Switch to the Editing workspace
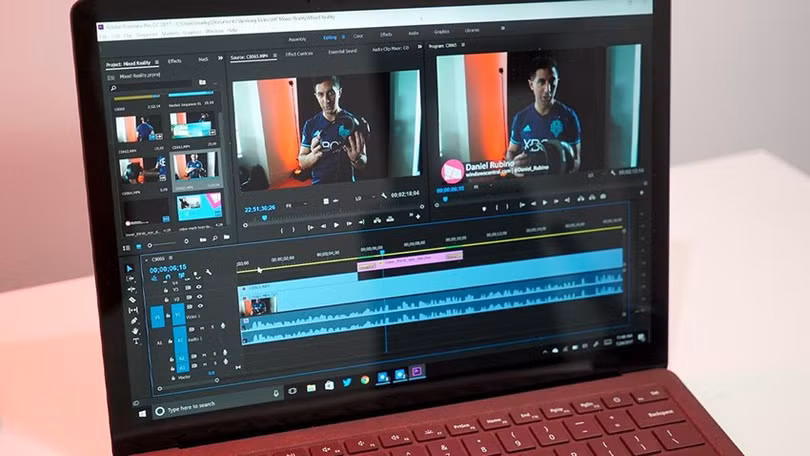Viewport: 810px width, 456px height. pyautogui.click(x=330, y=38)
